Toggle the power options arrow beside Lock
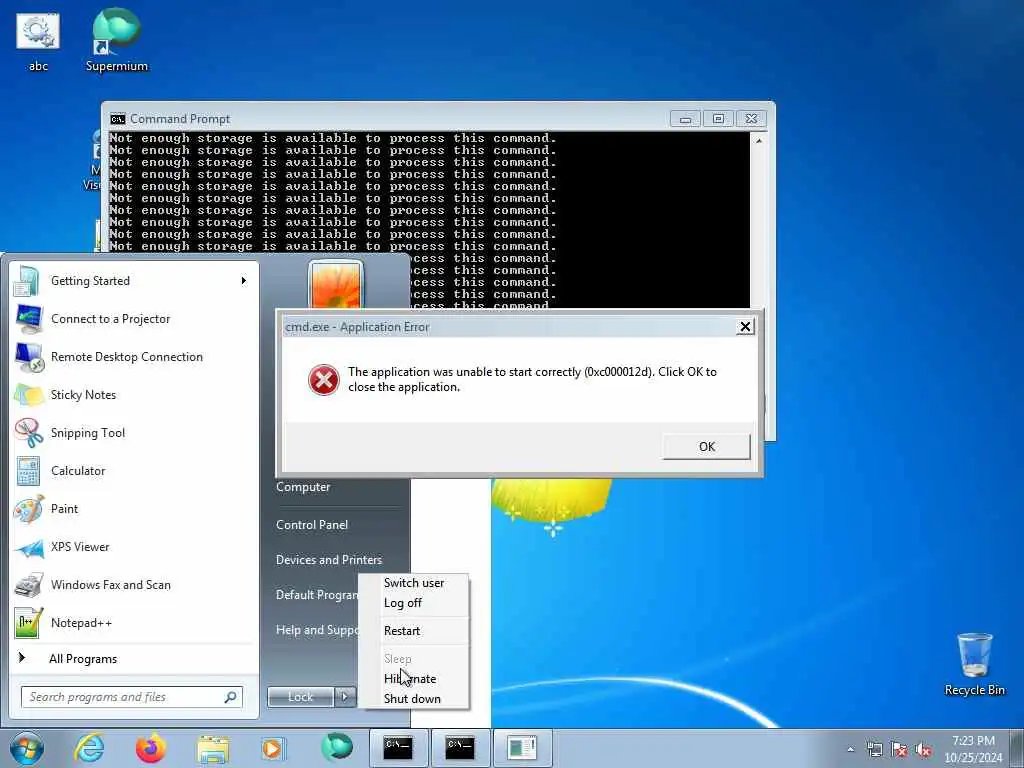 click(x=345, y=697)
